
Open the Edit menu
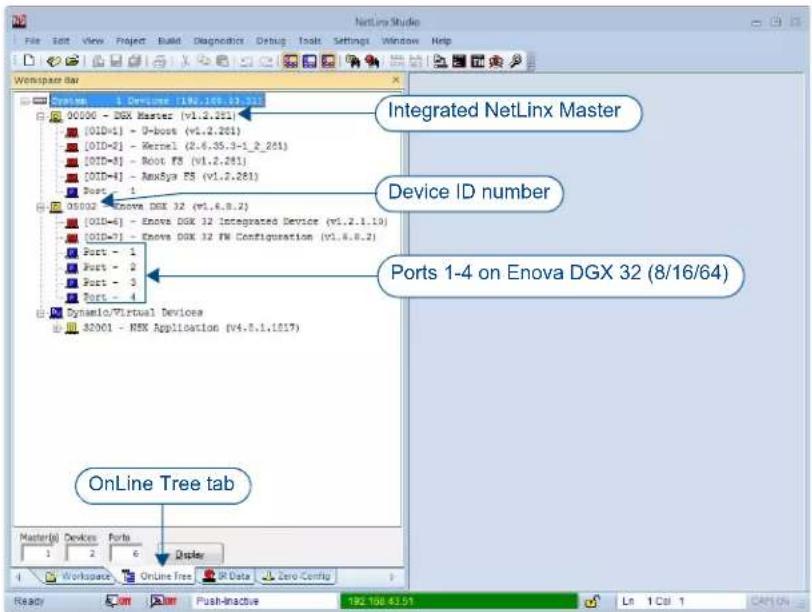tap(61, 40)
